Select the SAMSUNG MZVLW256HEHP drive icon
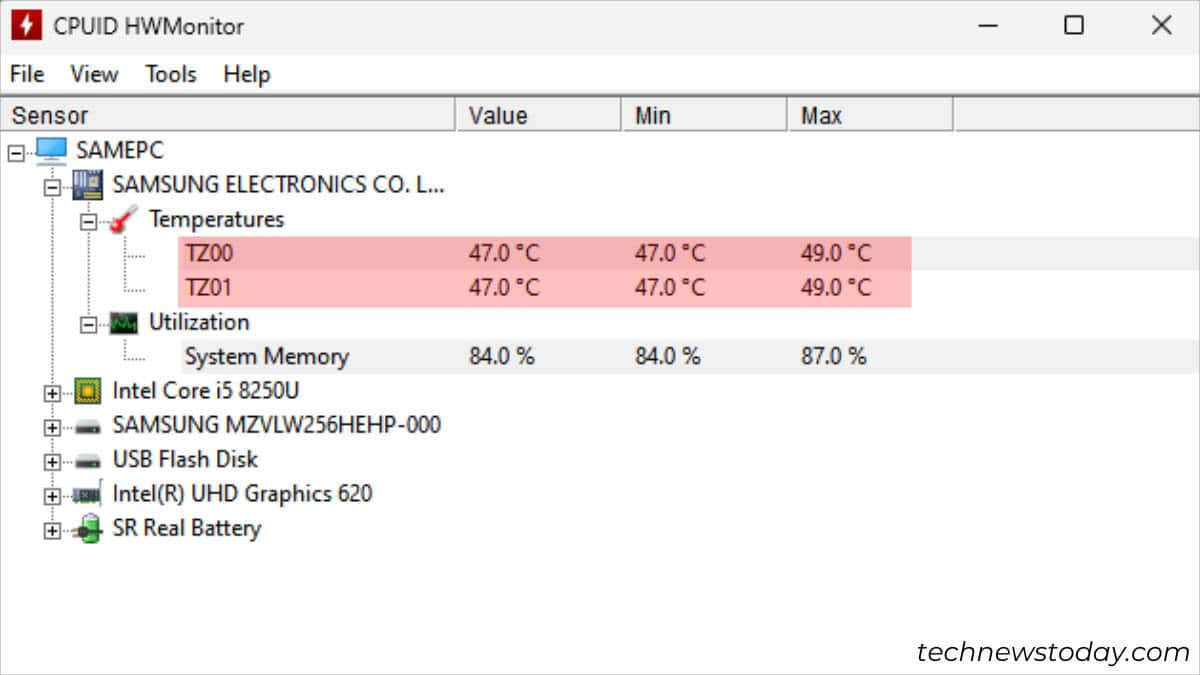 pos(87,424)
